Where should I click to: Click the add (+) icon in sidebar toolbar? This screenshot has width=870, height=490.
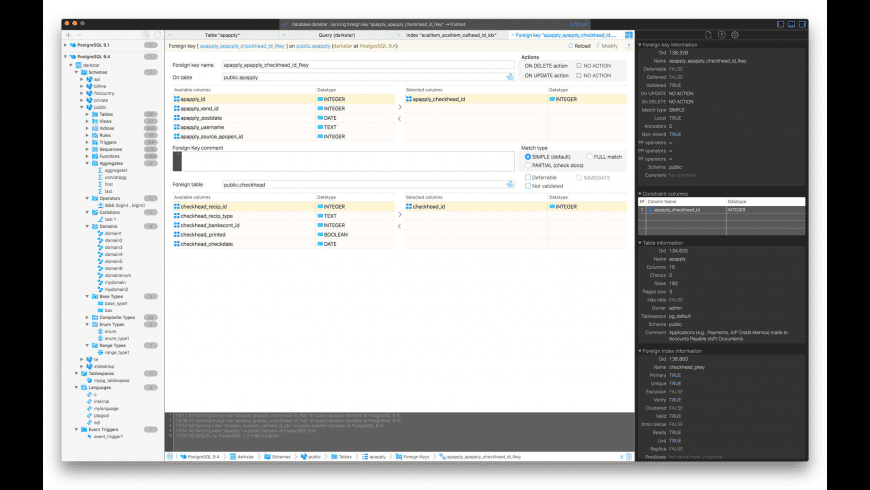pos(68,35)
